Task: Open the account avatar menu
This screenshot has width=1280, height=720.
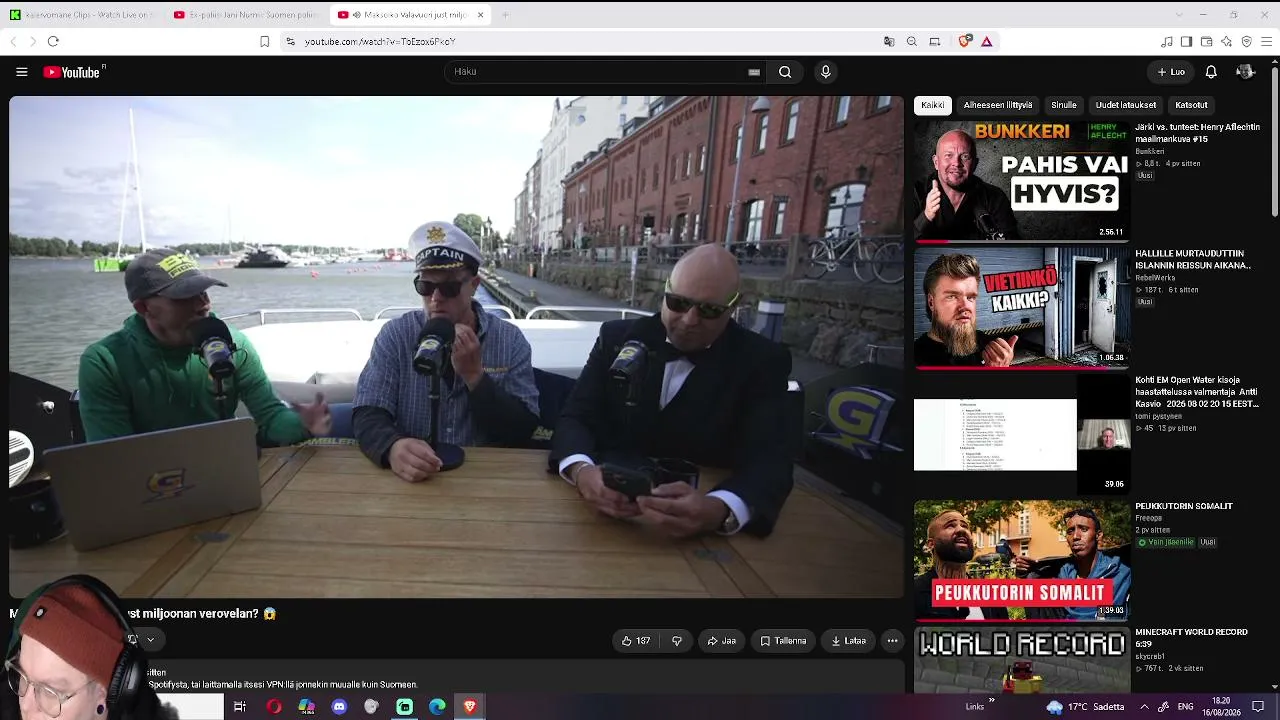Action: (x=1245, y=72)
